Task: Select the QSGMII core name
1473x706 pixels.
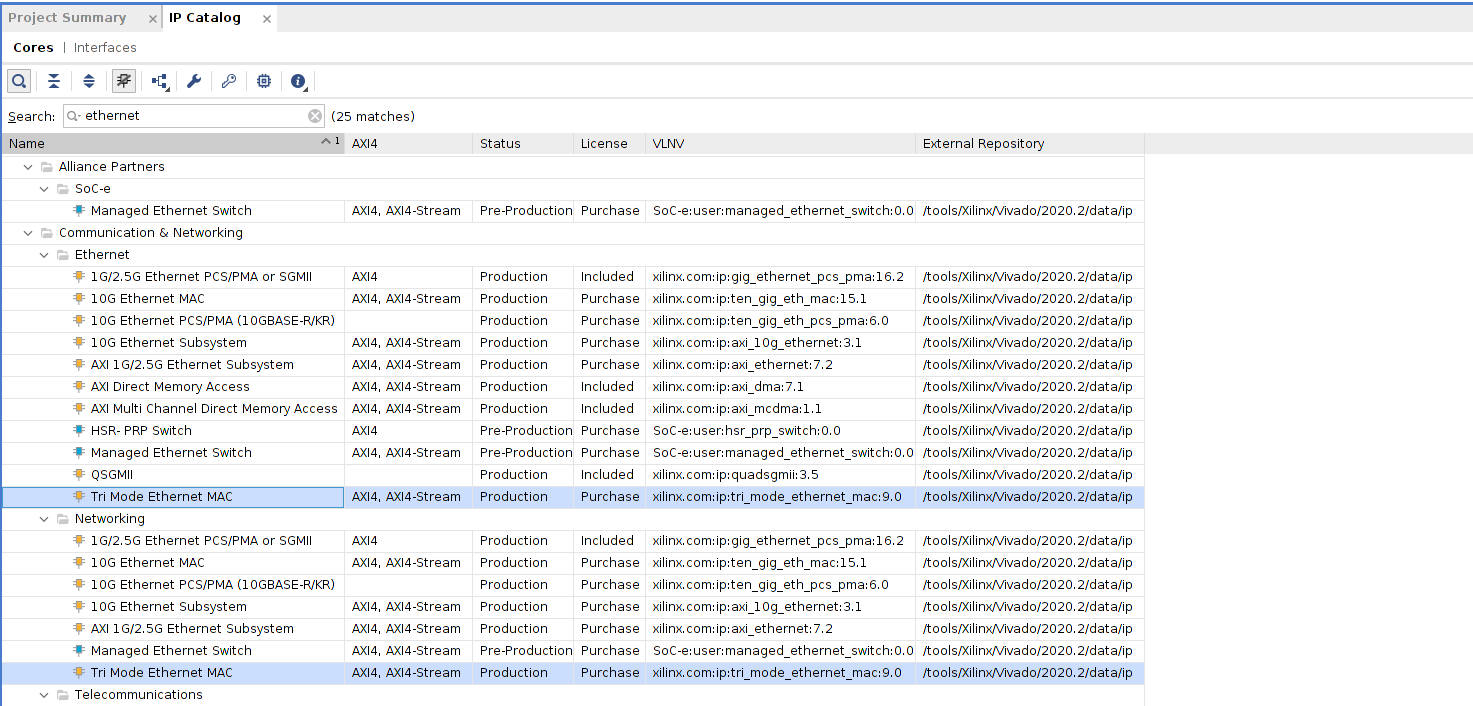Action: pyautogui.click(x=112, y=475)
